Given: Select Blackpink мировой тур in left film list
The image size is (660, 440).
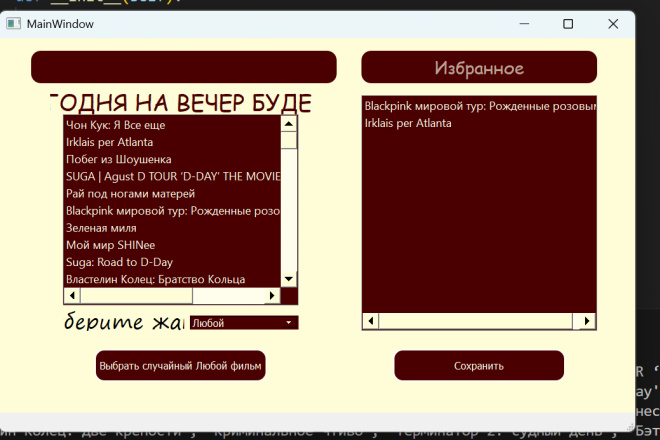Looking at the screenshot, I should 172,211.
